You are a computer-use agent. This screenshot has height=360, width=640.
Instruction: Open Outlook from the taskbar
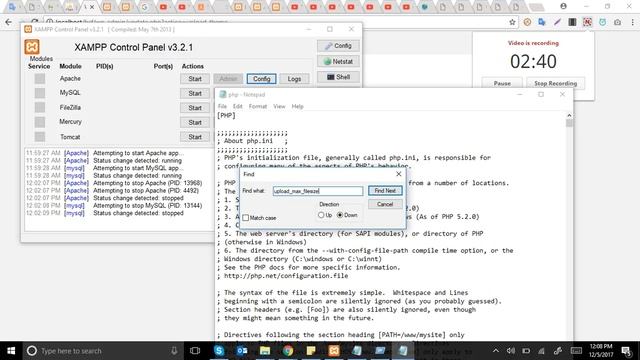242,351
